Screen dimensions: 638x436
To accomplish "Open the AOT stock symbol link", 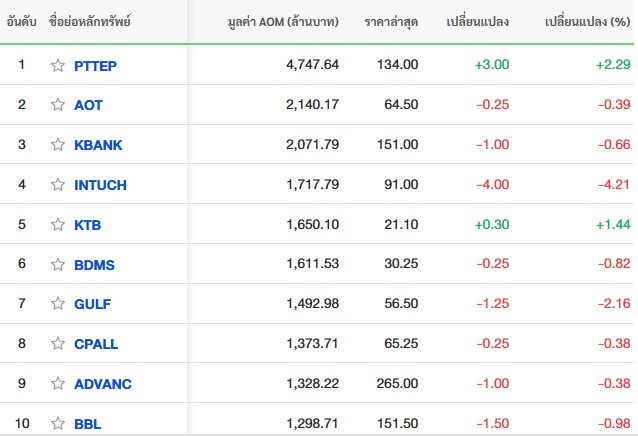I will (88, 105).
